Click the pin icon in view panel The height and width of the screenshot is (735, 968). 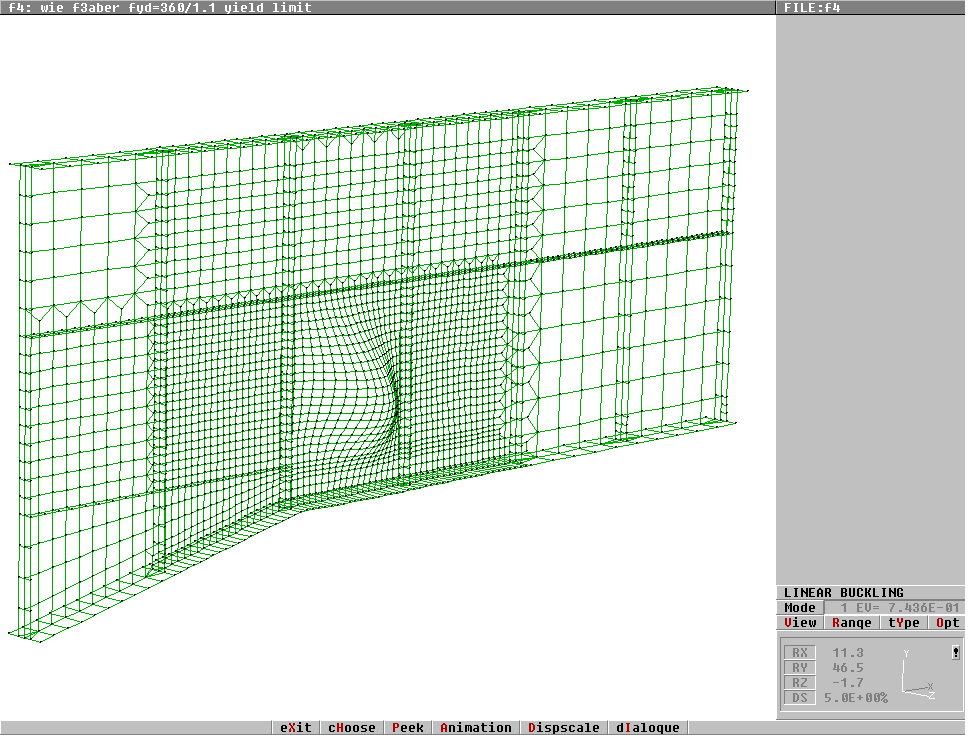956,653
